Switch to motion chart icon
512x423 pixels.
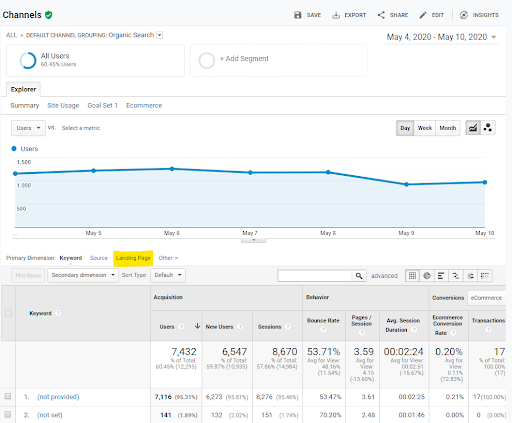488,128
